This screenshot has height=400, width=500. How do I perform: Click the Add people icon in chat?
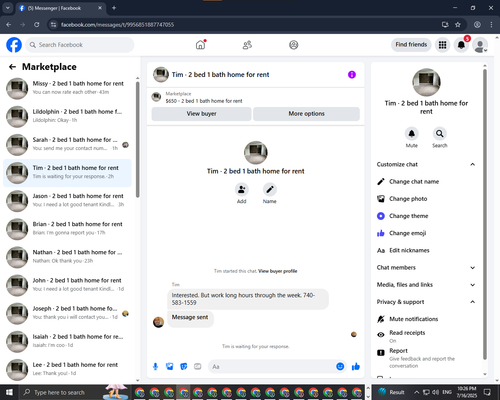click(x=241, y=189)
